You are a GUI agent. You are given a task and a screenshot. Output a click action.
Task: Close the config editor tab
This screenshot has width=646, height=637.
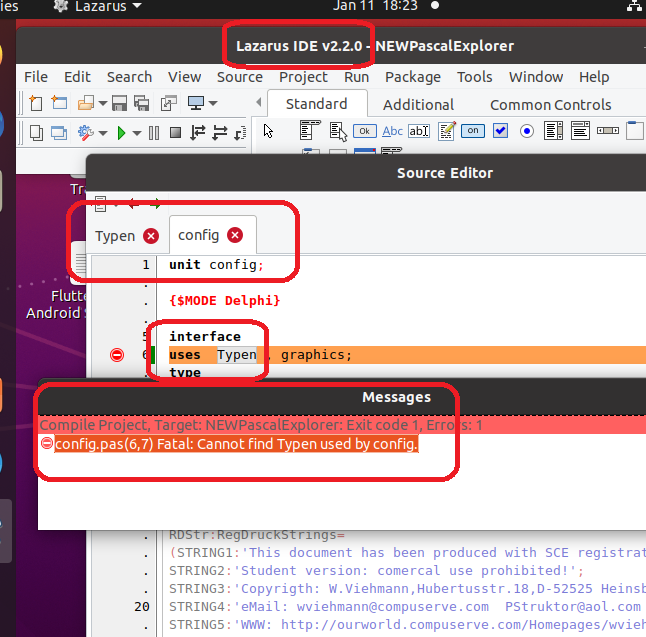[x=235, y=235]
